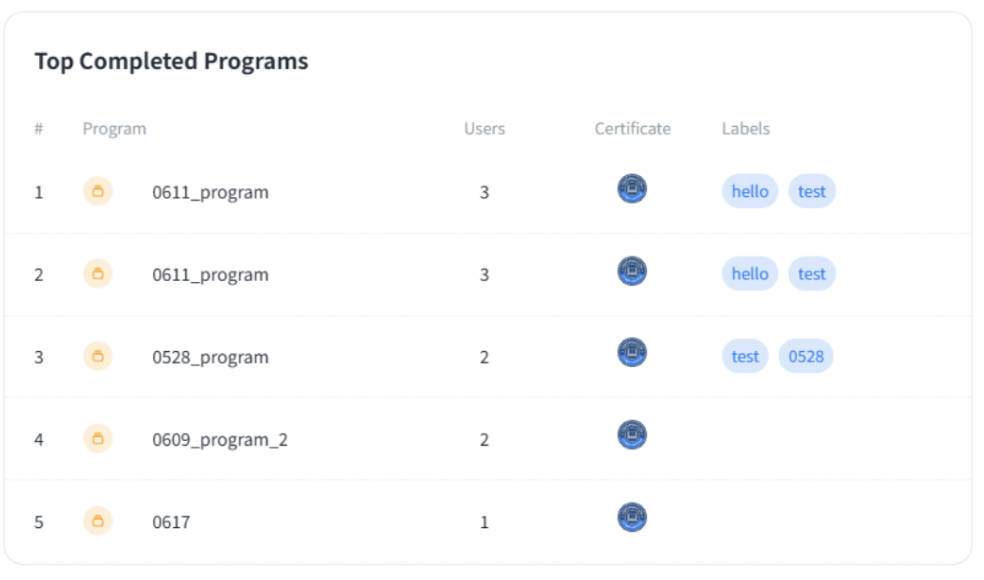
Task: Select the 'test' label in row 2
Action: 811,274
